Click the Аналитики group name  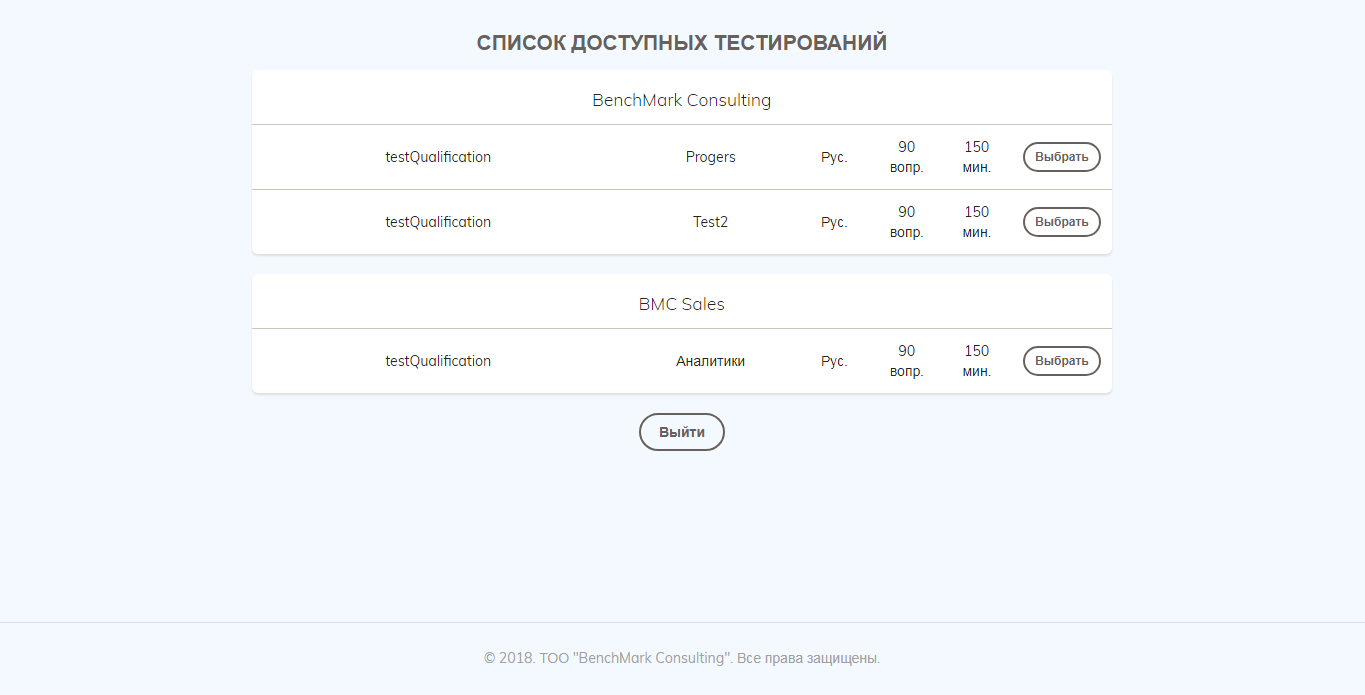point(711,361)
